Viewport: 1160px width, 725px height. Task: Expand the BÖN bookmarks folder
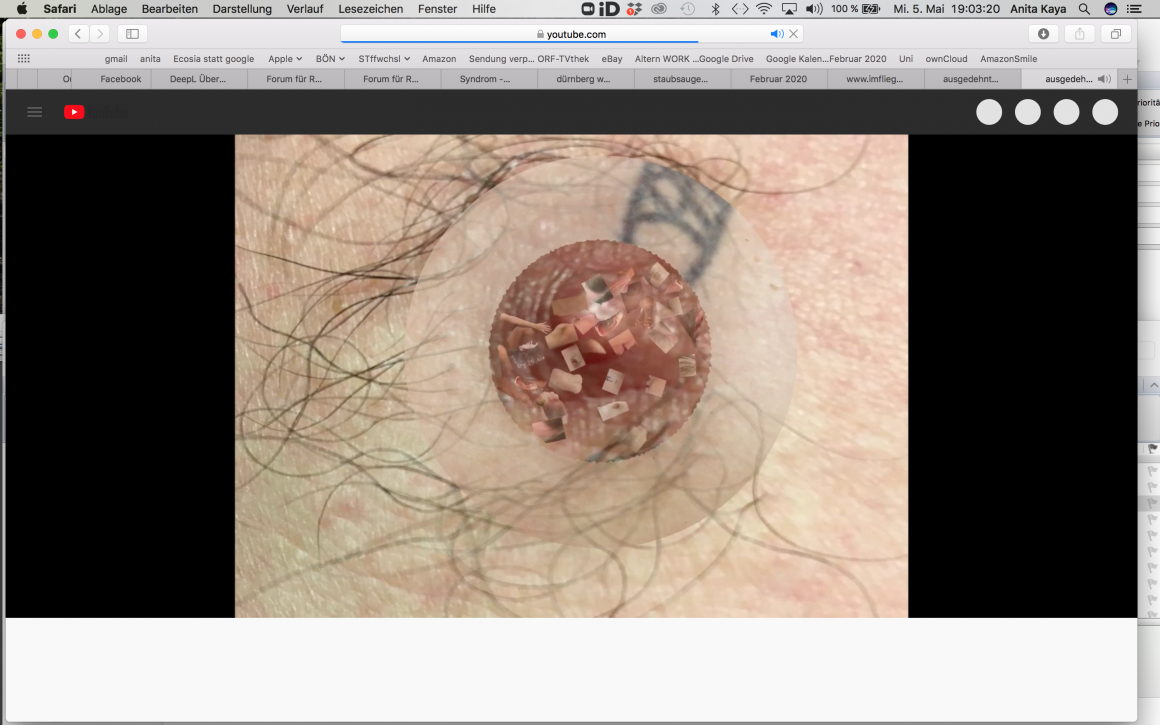tap(330, 59)
